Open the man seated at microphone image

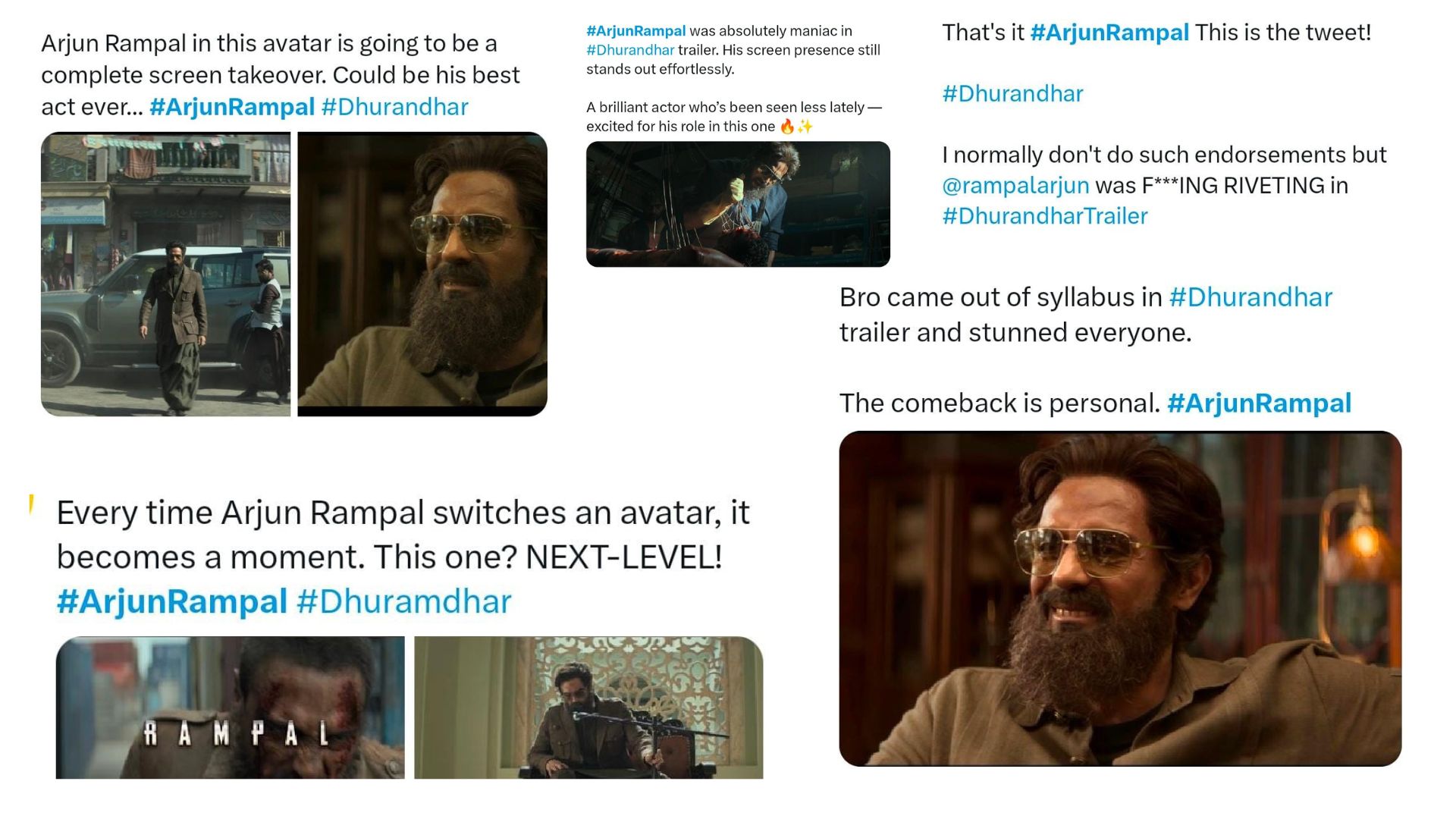click(x=588, y=708)
